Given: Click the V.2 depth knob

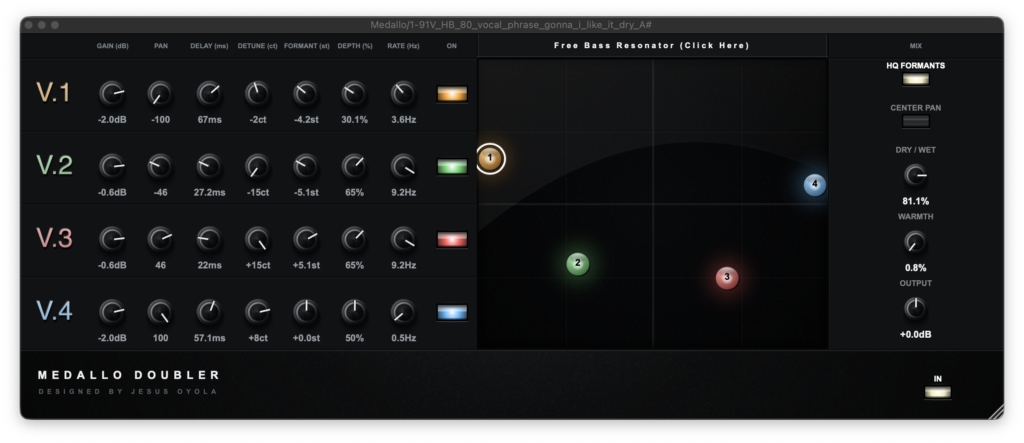Looking at the screenshot, I should pyautogui.click(x=354, y=167).
